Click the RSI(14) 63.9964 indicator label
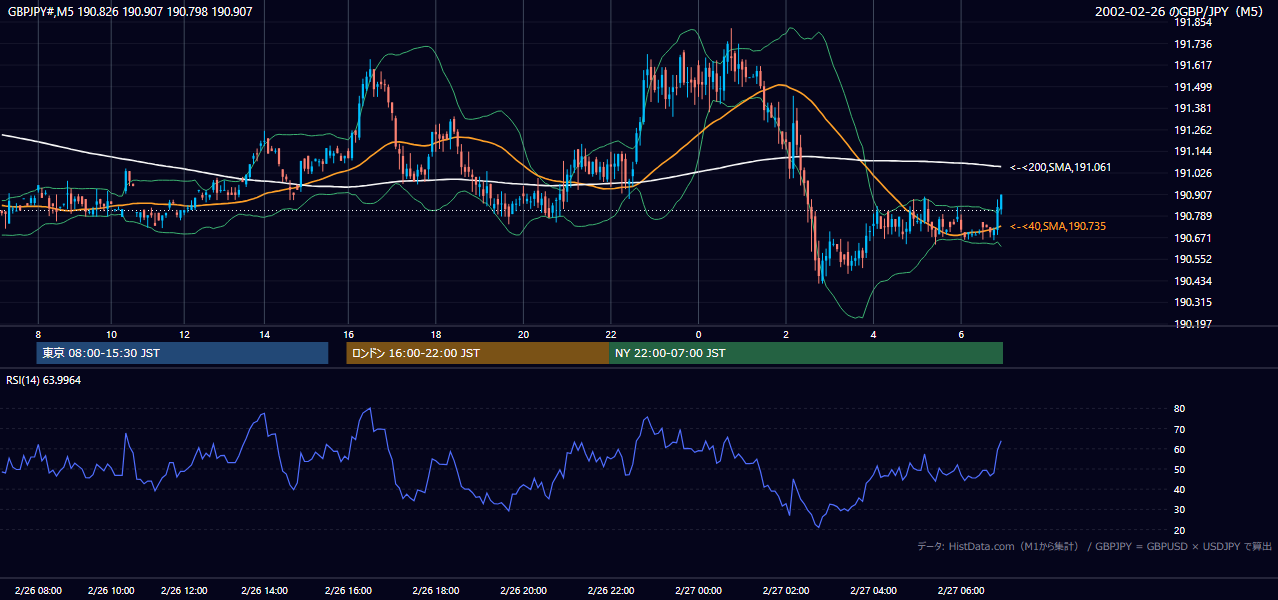This screenshot has height=600, width=1278. [x=44, y=380]
